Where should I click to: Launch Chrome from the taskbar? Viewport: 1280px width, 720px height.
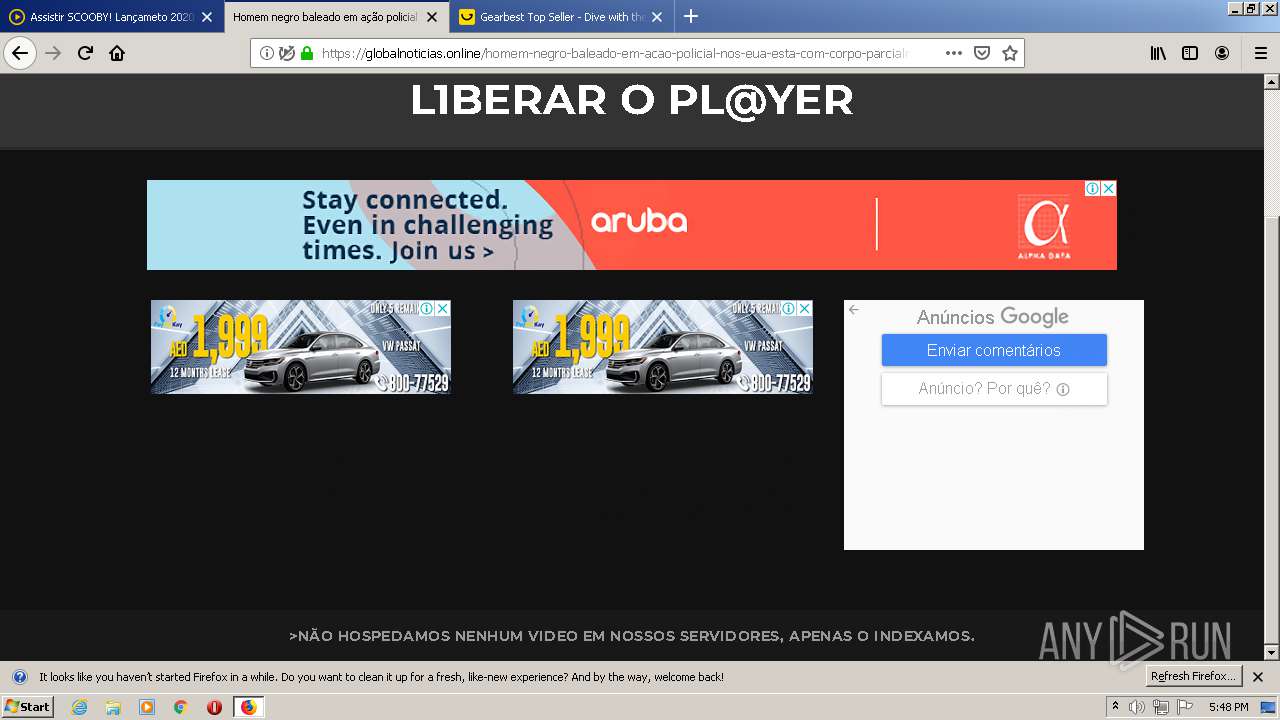point(180,707)
